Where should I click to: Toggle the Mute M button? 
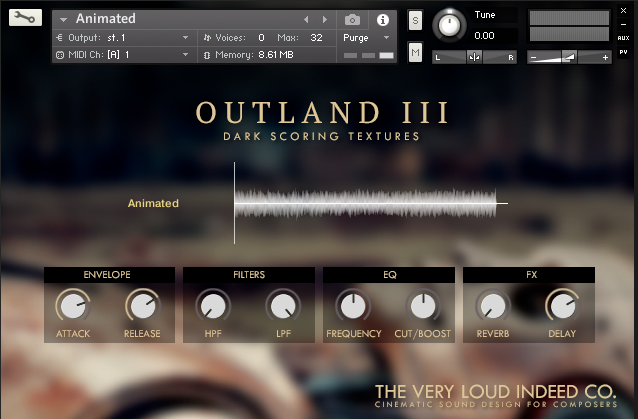click(415, 52)
